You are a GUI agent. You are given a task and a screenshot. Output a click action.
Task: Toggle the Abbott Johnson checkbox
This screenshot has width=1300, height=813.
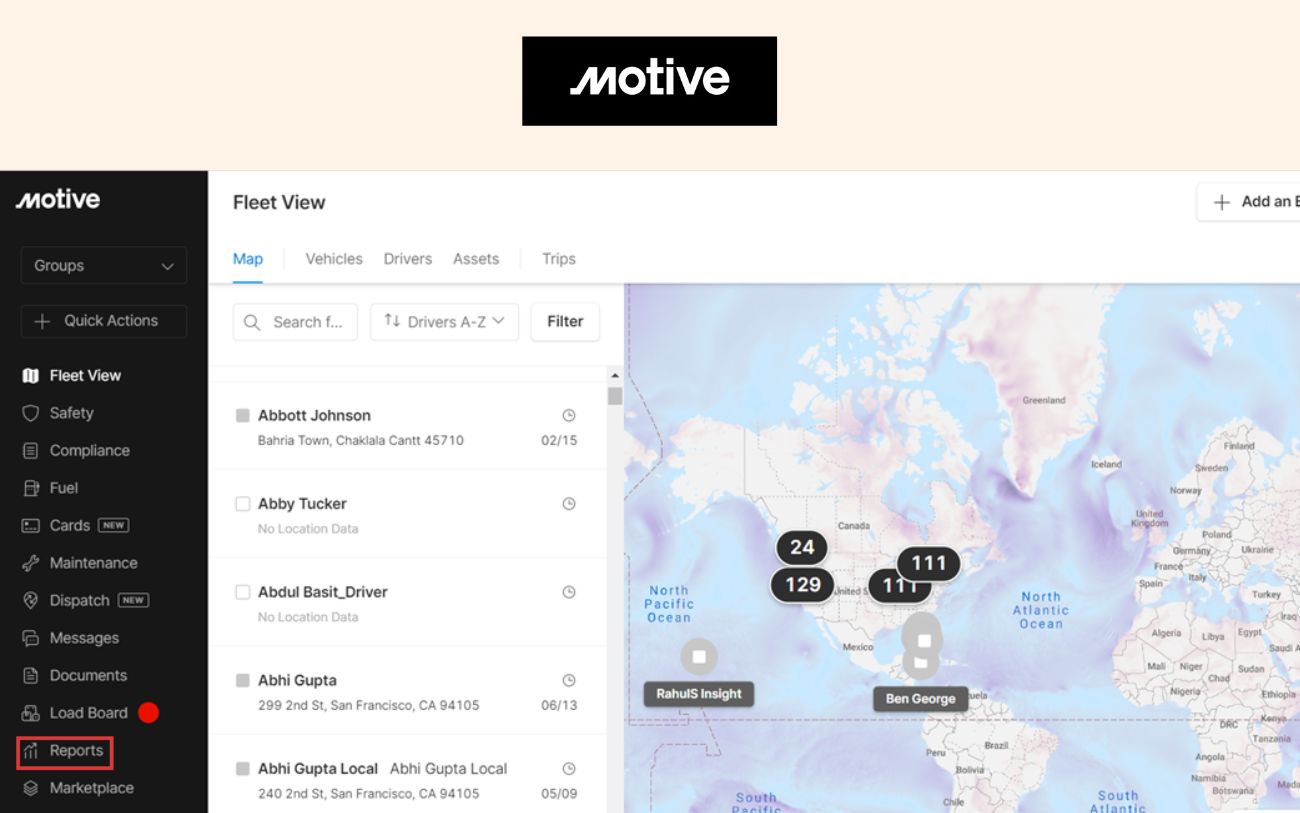242,416
